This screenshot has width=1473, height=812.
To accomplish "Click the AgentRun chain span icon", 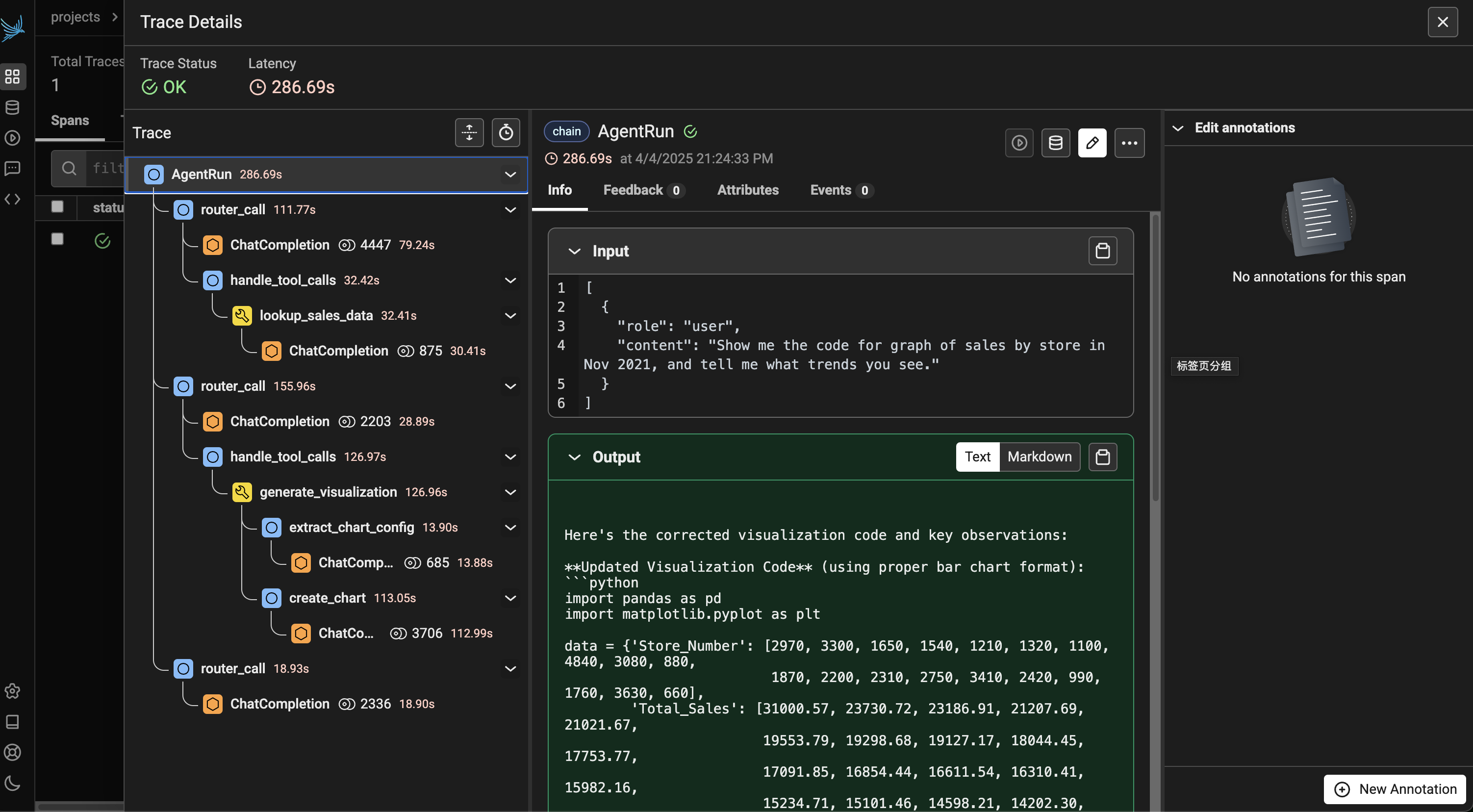I will coord(154,175).
